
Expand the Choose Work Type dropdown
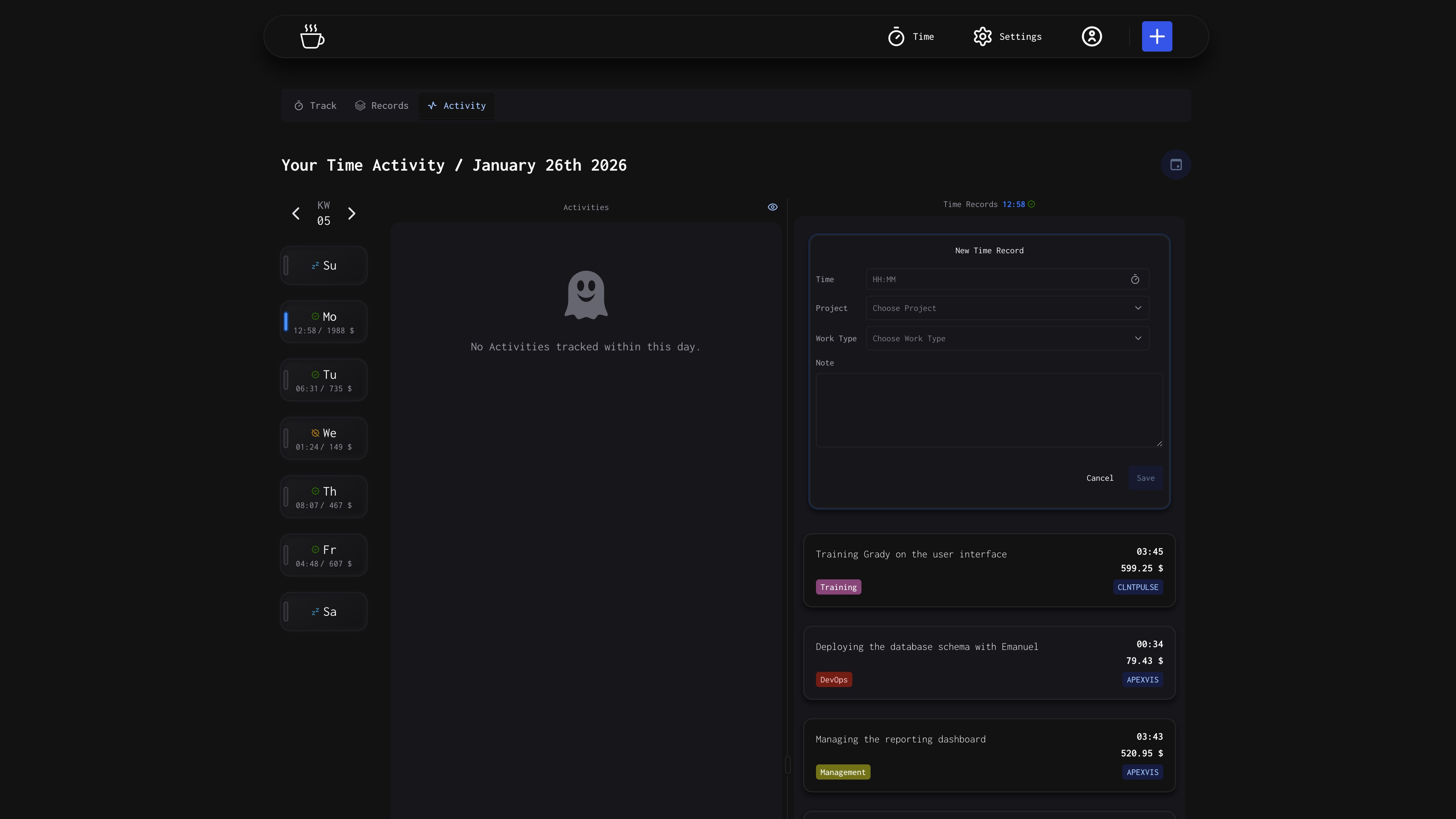coord(1007,338)
